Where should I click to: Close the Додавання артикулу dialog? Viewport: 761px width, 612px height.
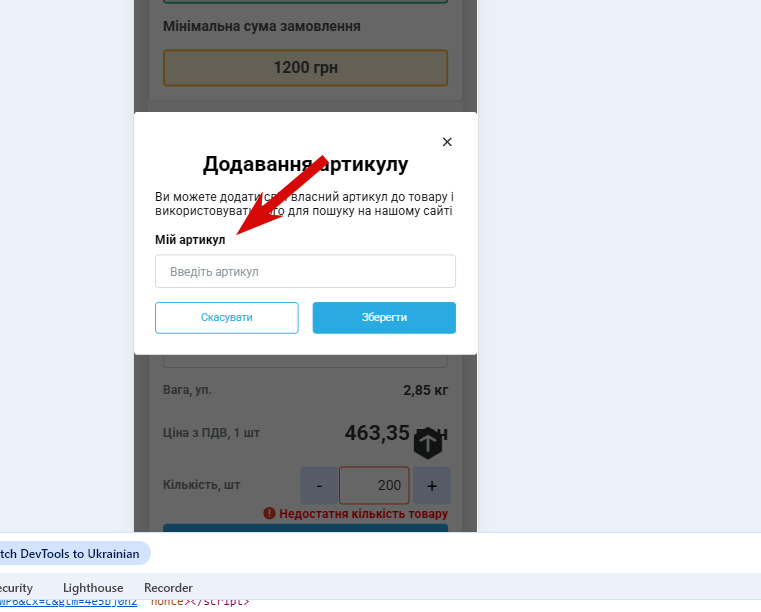tap(447, 142)
